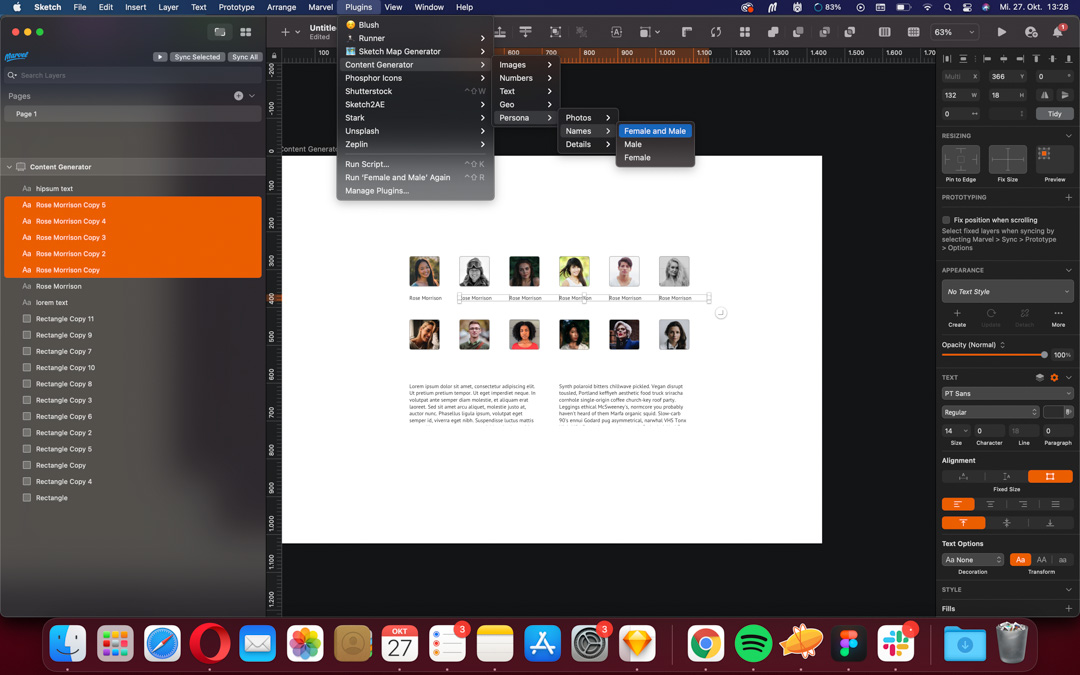1080x675 pixels.
Task: Collapse the Content Generator artboard group
Action: click(9, 167)
